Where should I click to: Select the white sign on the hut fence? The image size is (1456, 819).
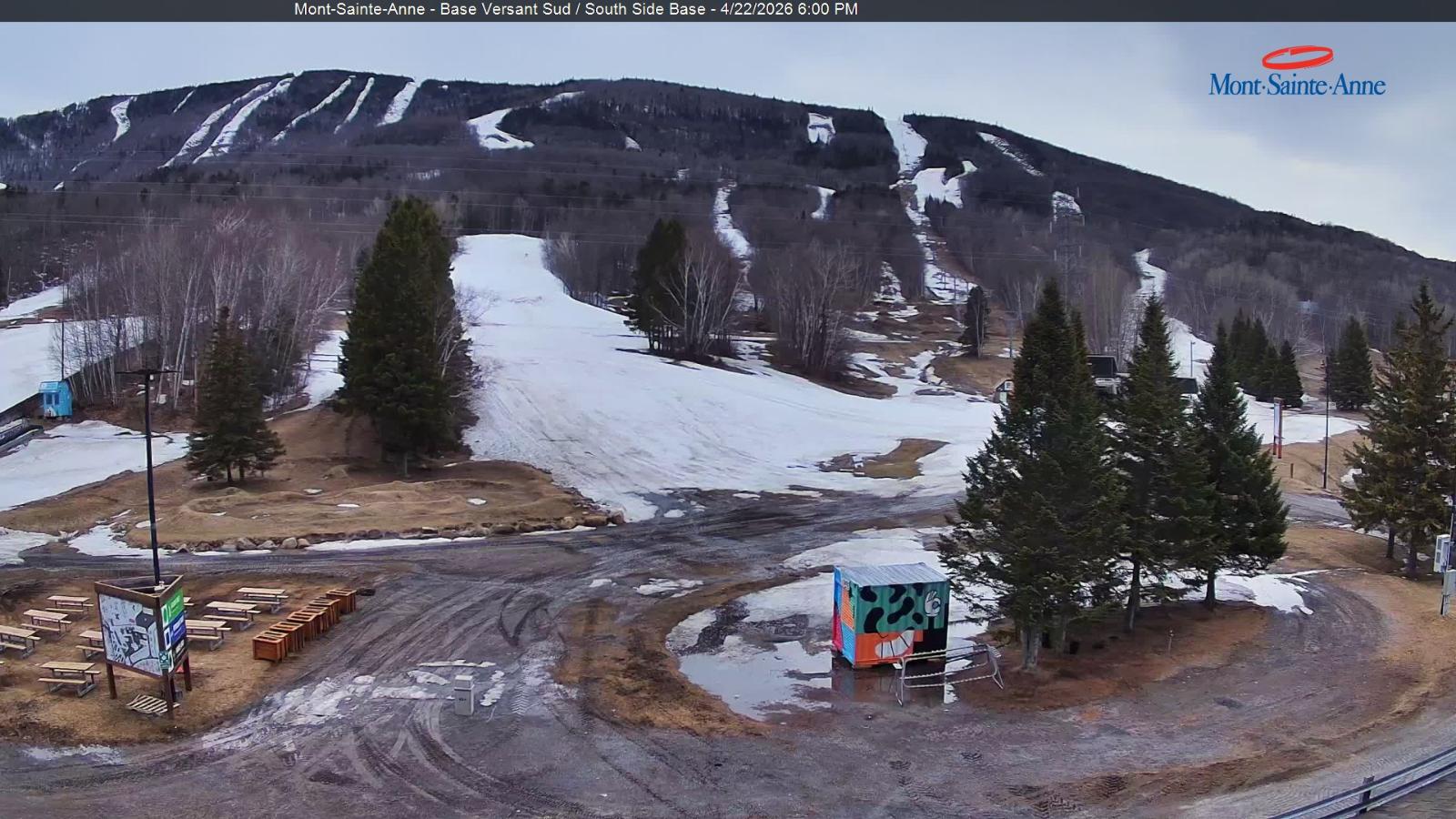point(897,666)
